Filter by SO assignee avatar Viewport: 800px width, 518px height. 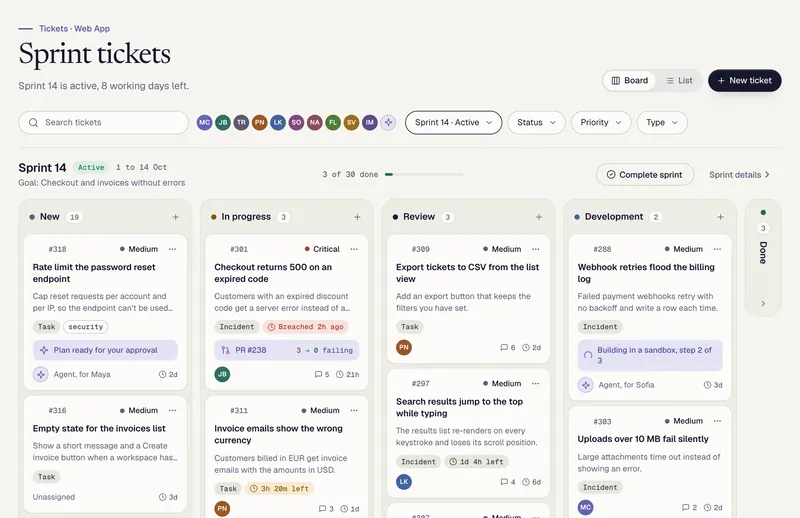point(296,122)
